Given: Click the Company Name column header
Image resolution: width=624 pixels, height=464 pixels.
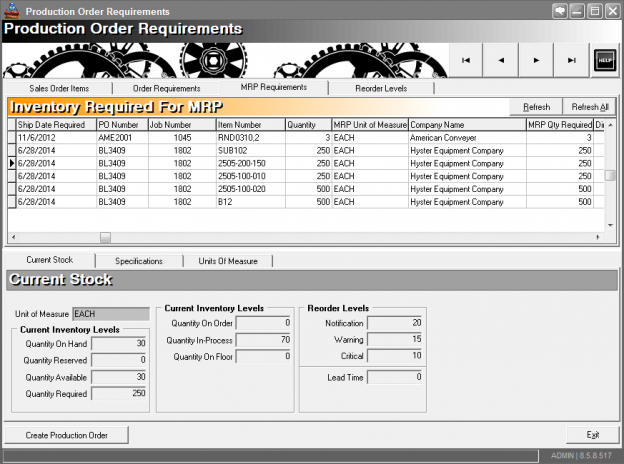Looking at the screenshot, I should point(467,125).
